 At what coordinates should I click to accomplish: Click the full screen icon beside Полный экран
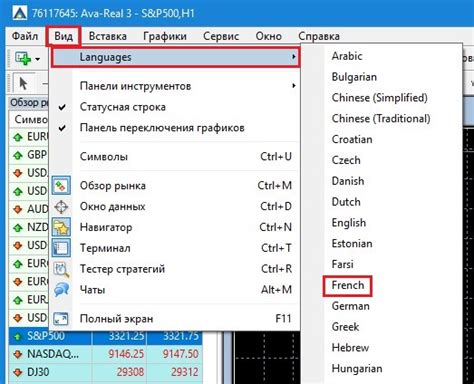61,319
